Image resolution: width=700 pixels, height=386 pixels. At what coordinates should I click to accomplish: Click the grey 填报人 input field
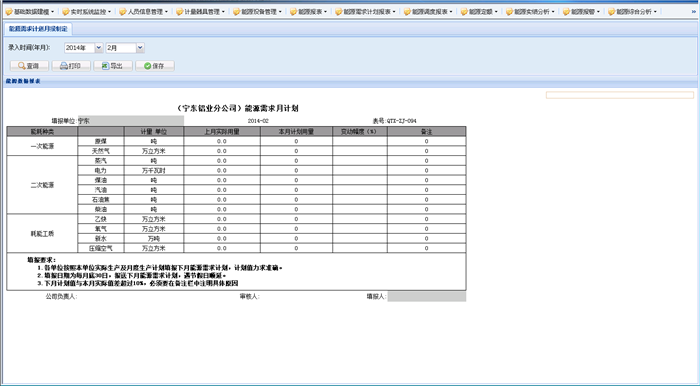[x=427, y=296]
